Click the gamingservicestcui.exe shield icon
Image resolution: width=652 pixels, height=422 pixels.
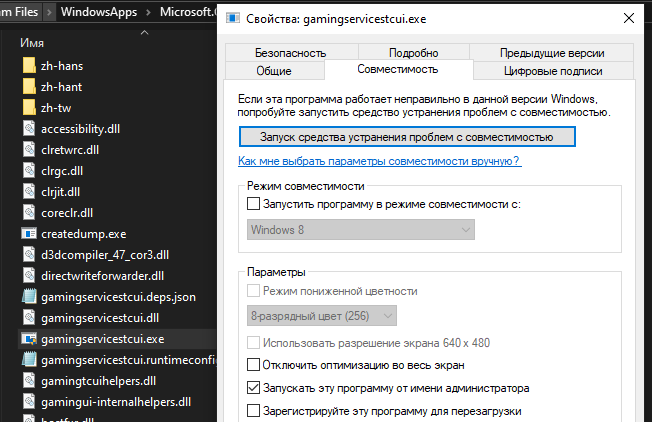[x=29, y=339]
